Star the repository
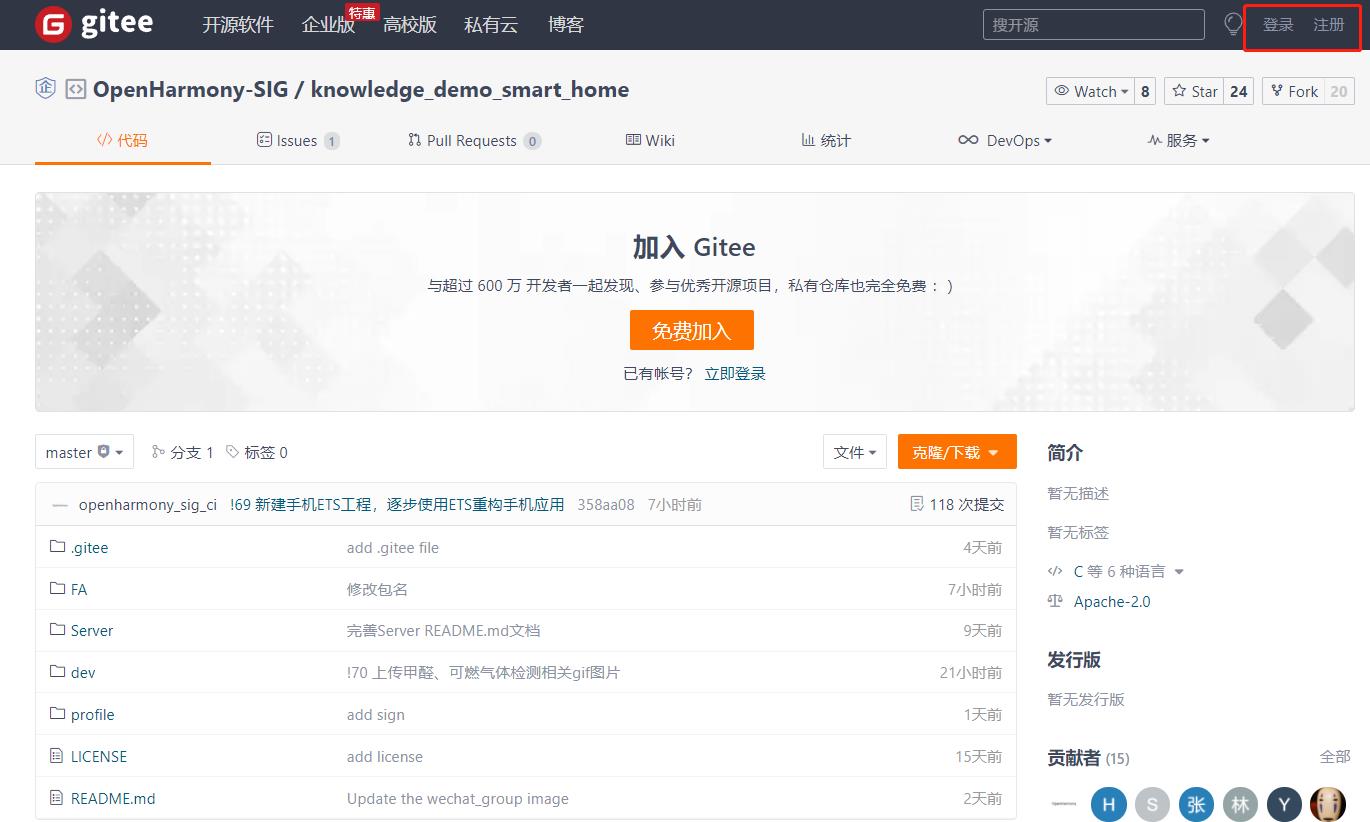1370x822 pixels. coord(1193,91)
